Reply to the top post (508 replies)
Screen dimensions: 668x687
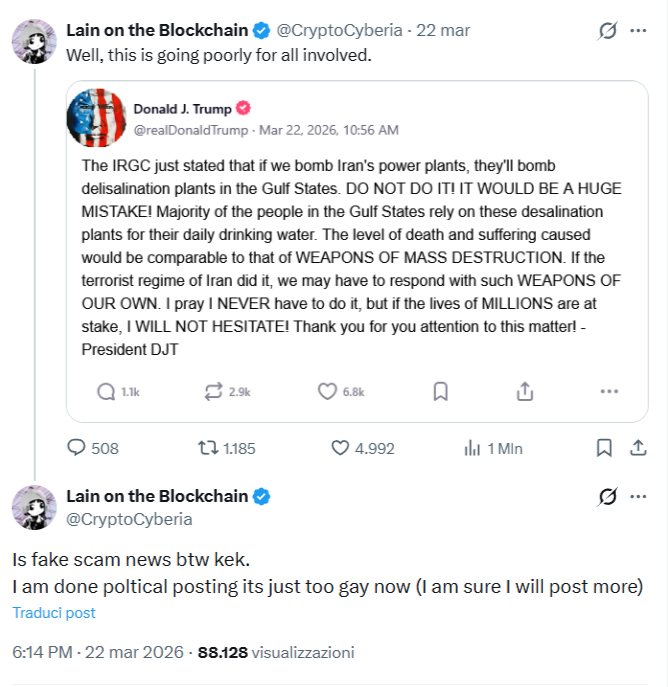(77, 449)
